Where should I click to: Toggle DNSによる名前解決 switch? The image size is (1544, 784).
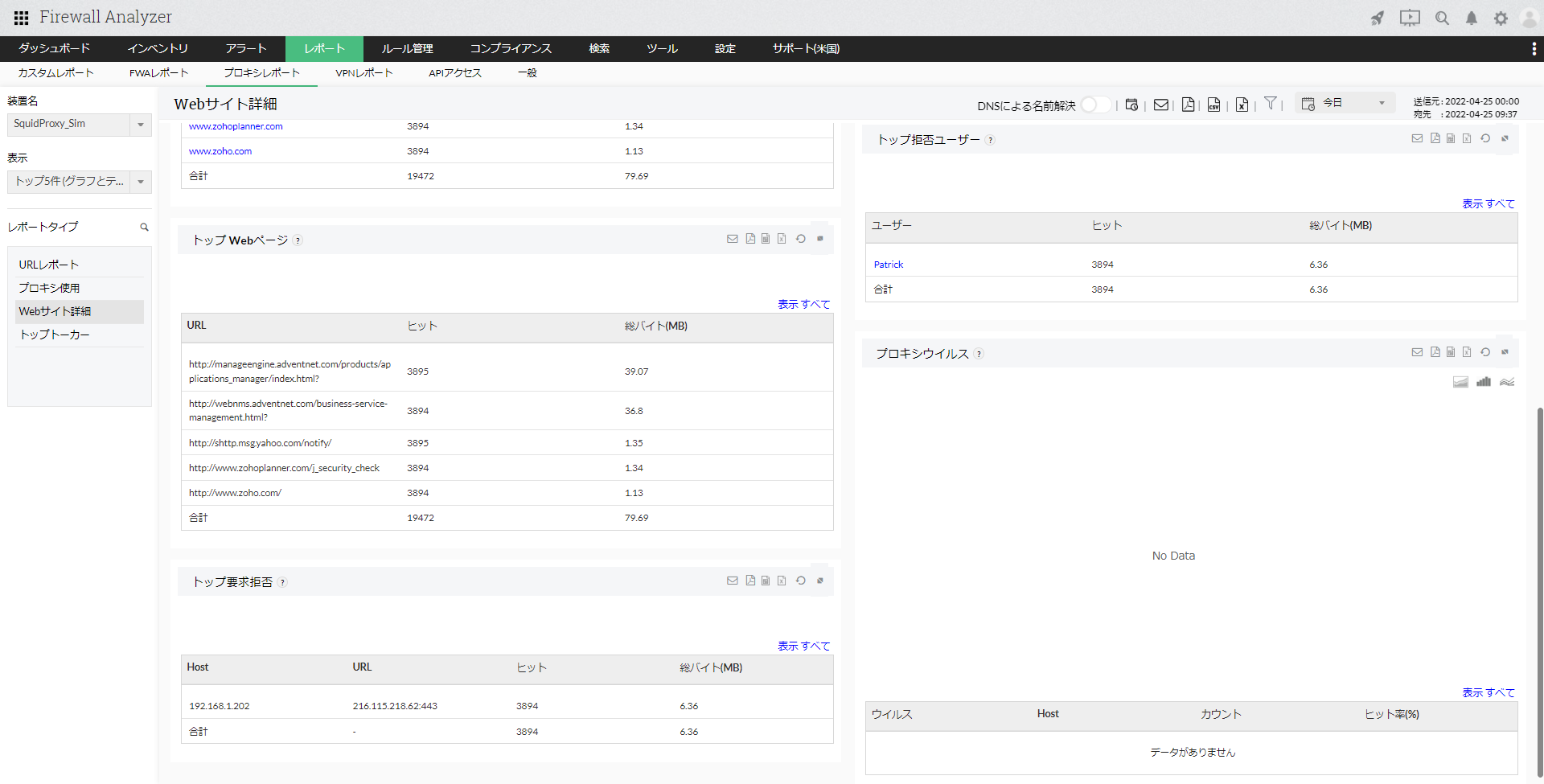(1095, 105)
